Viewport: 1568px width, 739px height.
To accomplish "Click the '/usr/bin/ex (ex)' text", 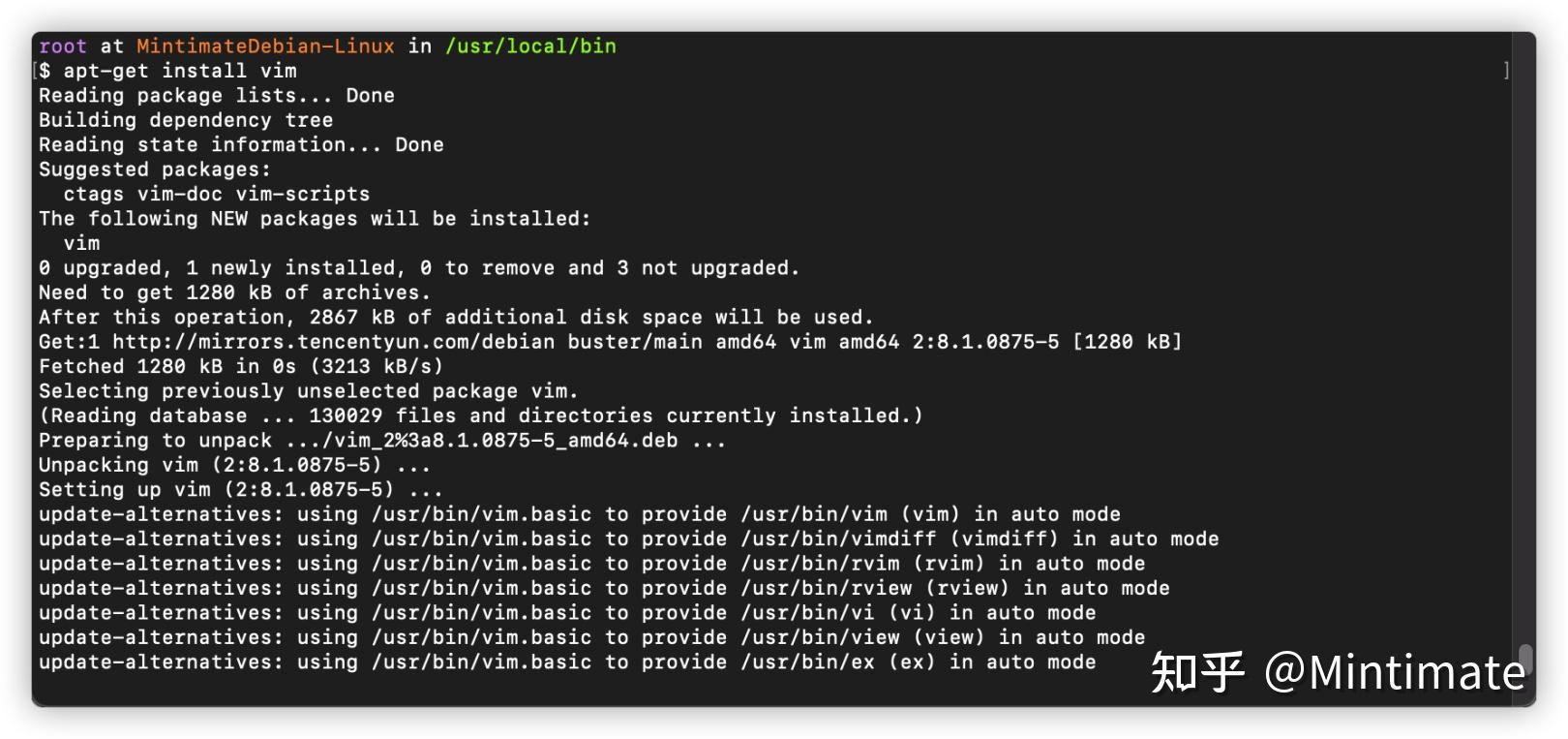I will tap(838, 662).
